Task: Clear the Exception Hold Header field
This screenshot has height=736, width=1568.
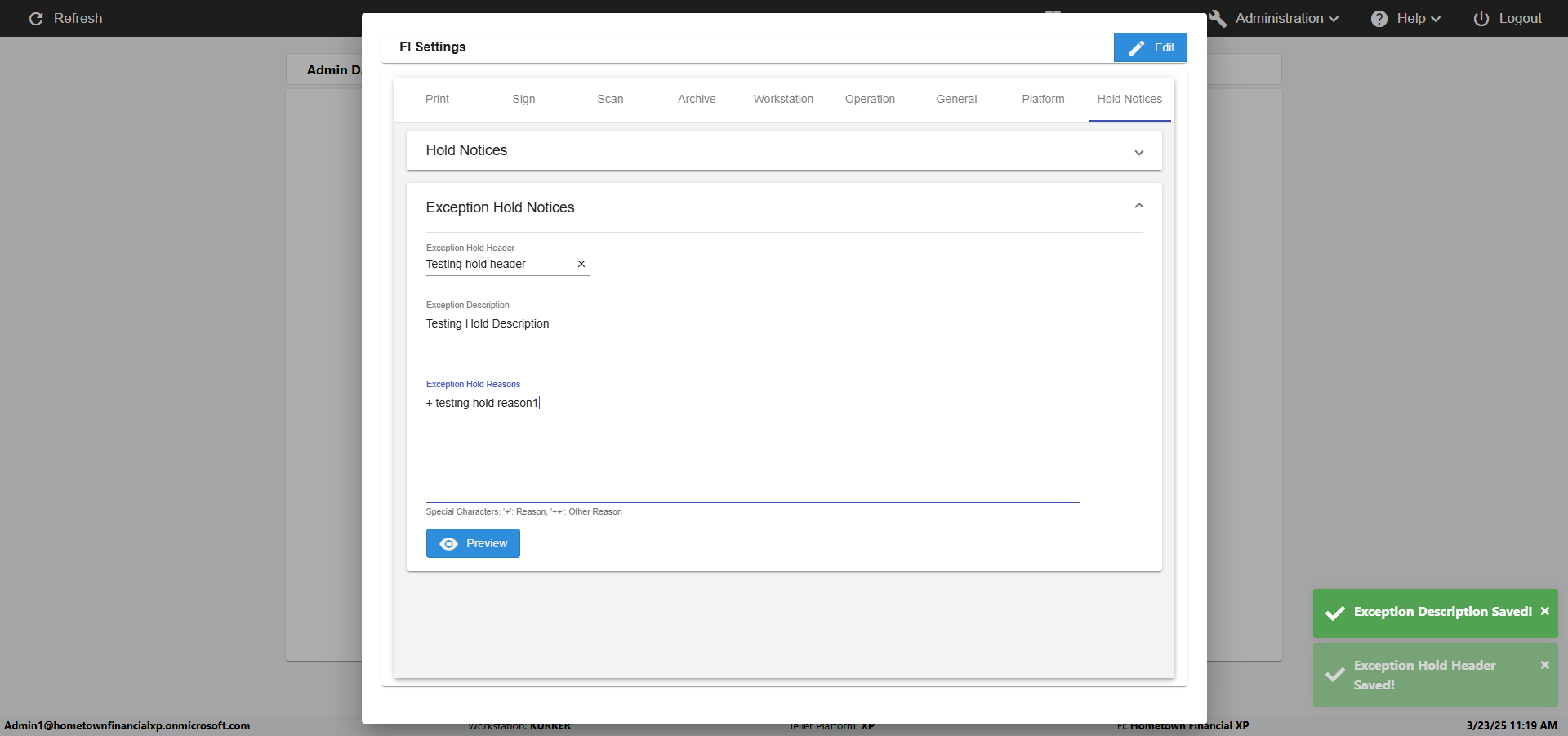Action: pyautogui.click(x=581, y=264)
